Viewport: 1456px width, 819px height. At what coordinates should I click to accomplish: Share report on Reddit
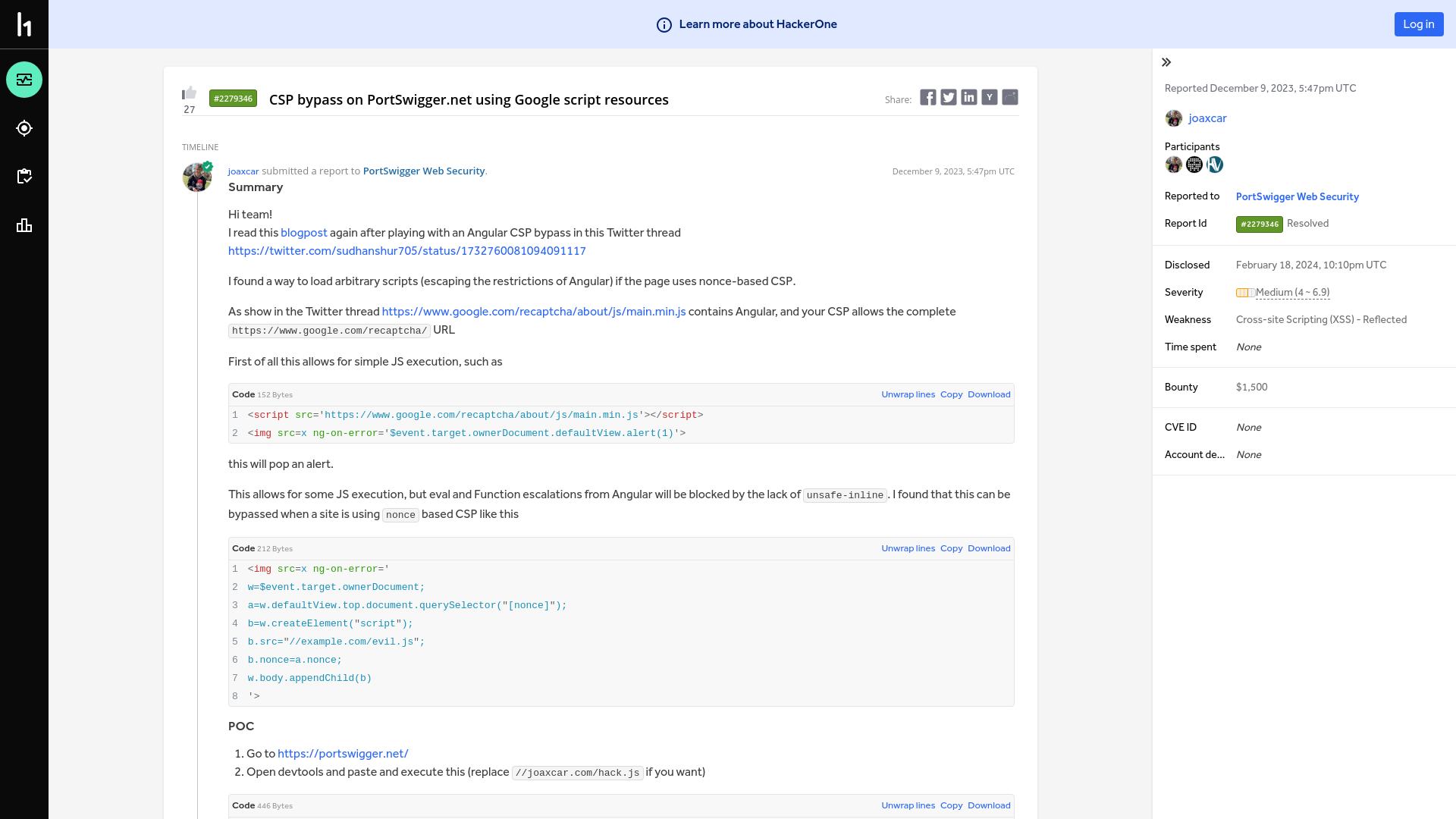[x=1010, y=97]
